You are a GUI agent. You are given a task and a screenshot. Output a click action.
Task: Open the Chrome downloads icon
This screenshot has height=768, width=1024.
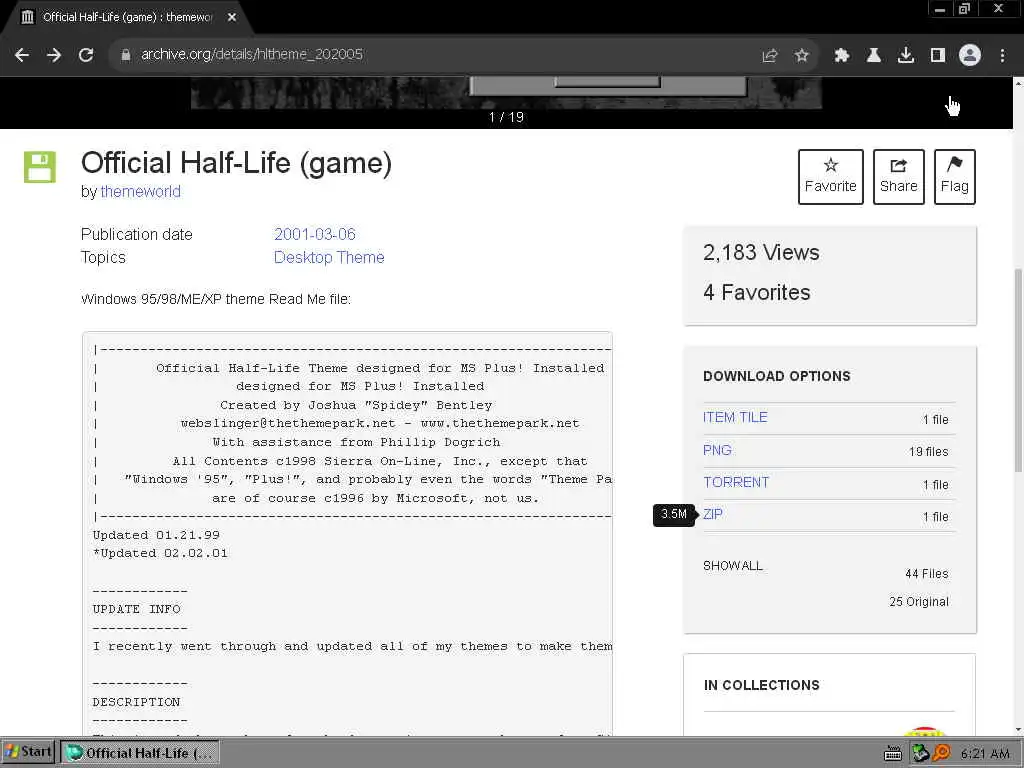pyautogui.click(x=905, y=56)
